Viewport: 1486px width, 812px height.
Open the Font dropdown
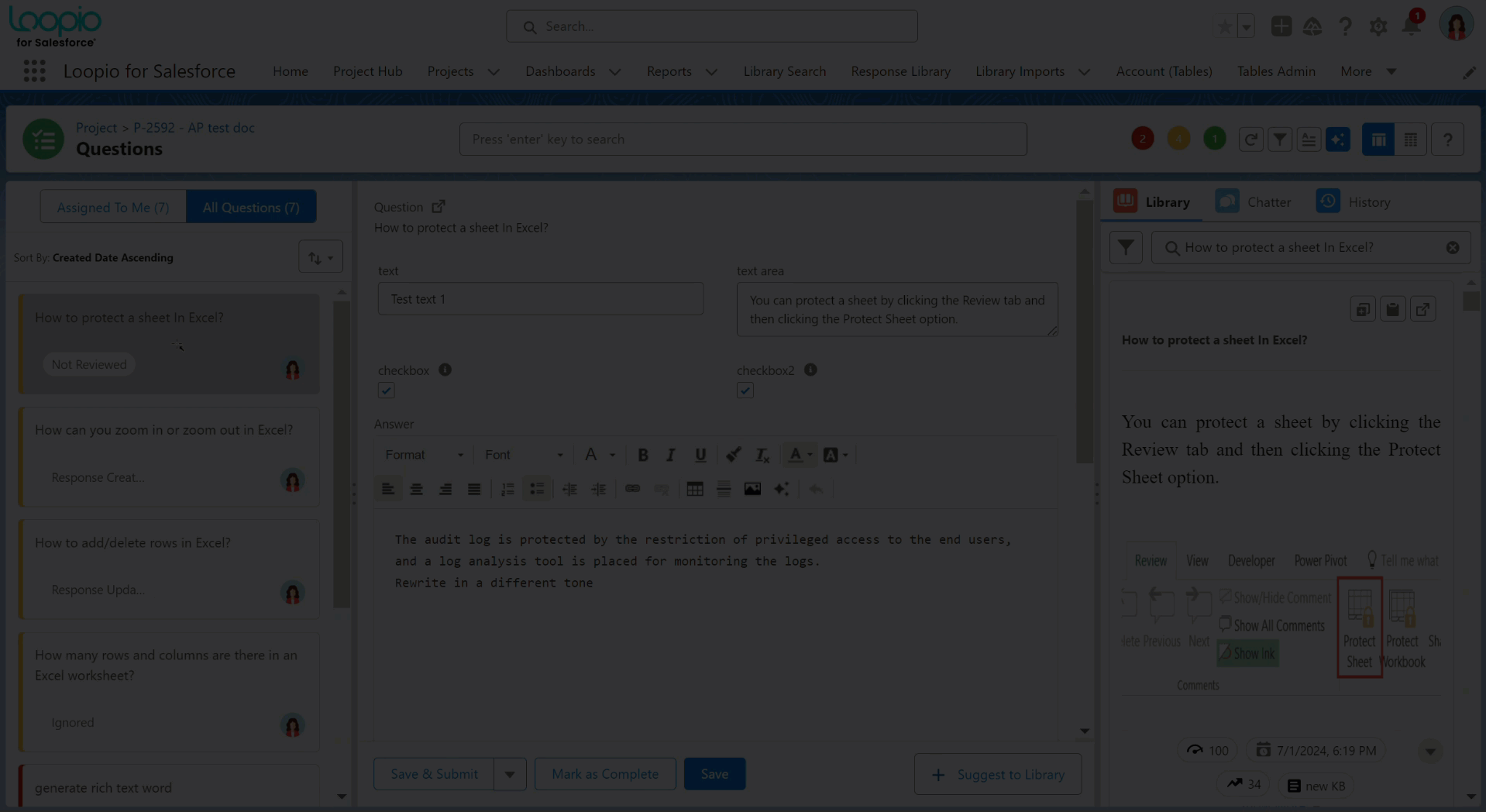tap(524, 455)
